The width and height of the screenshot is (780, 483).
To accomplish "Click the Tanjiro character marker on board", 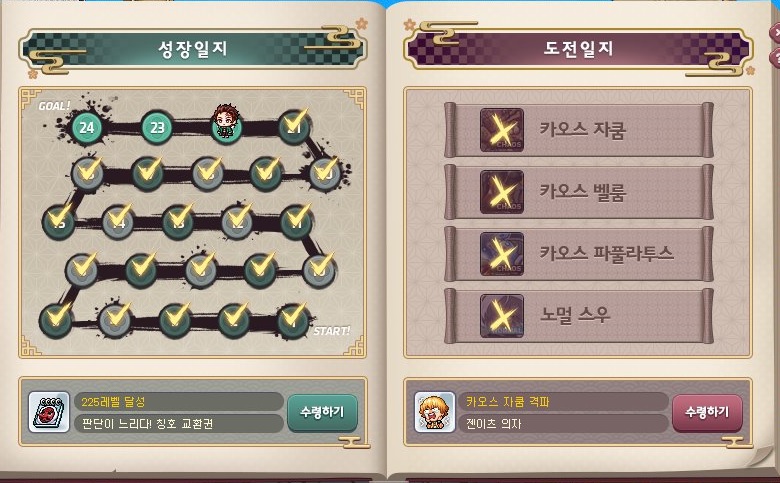I will [x=226, y=120].
